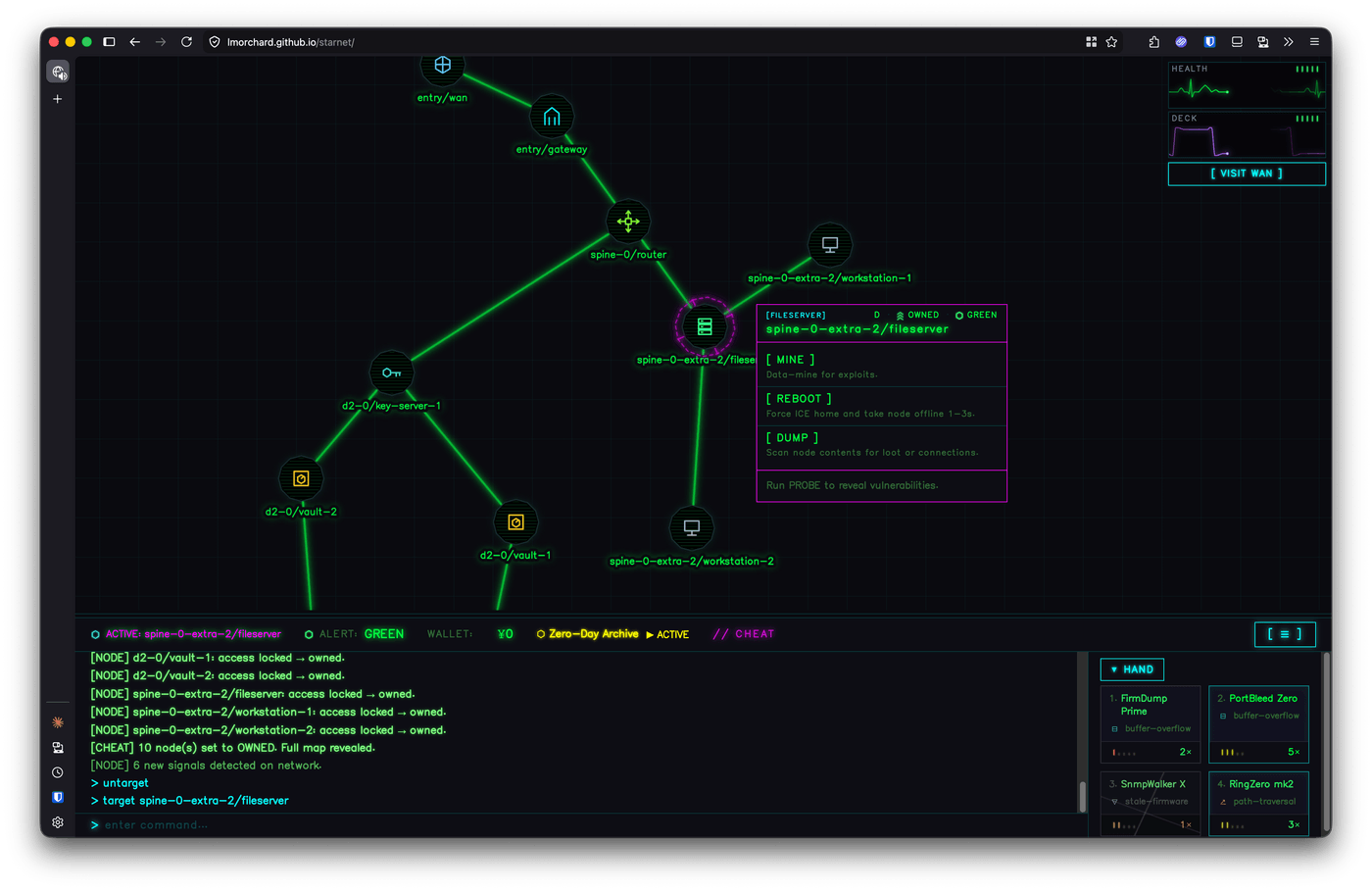Click the WALLET ¥0 balance

point(469,634)
